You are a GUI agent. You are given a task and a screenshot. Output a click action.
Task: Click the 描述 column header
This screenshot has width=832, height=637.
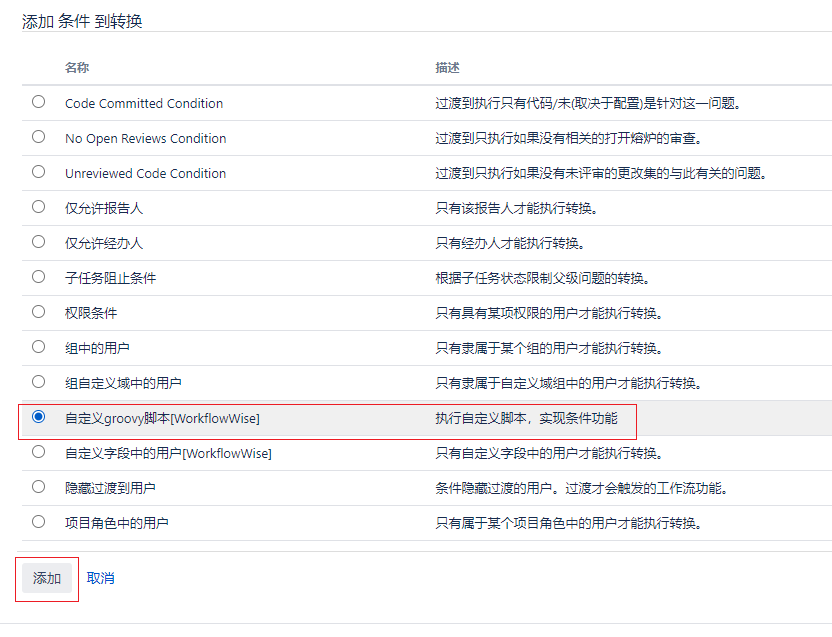point(447,68)
